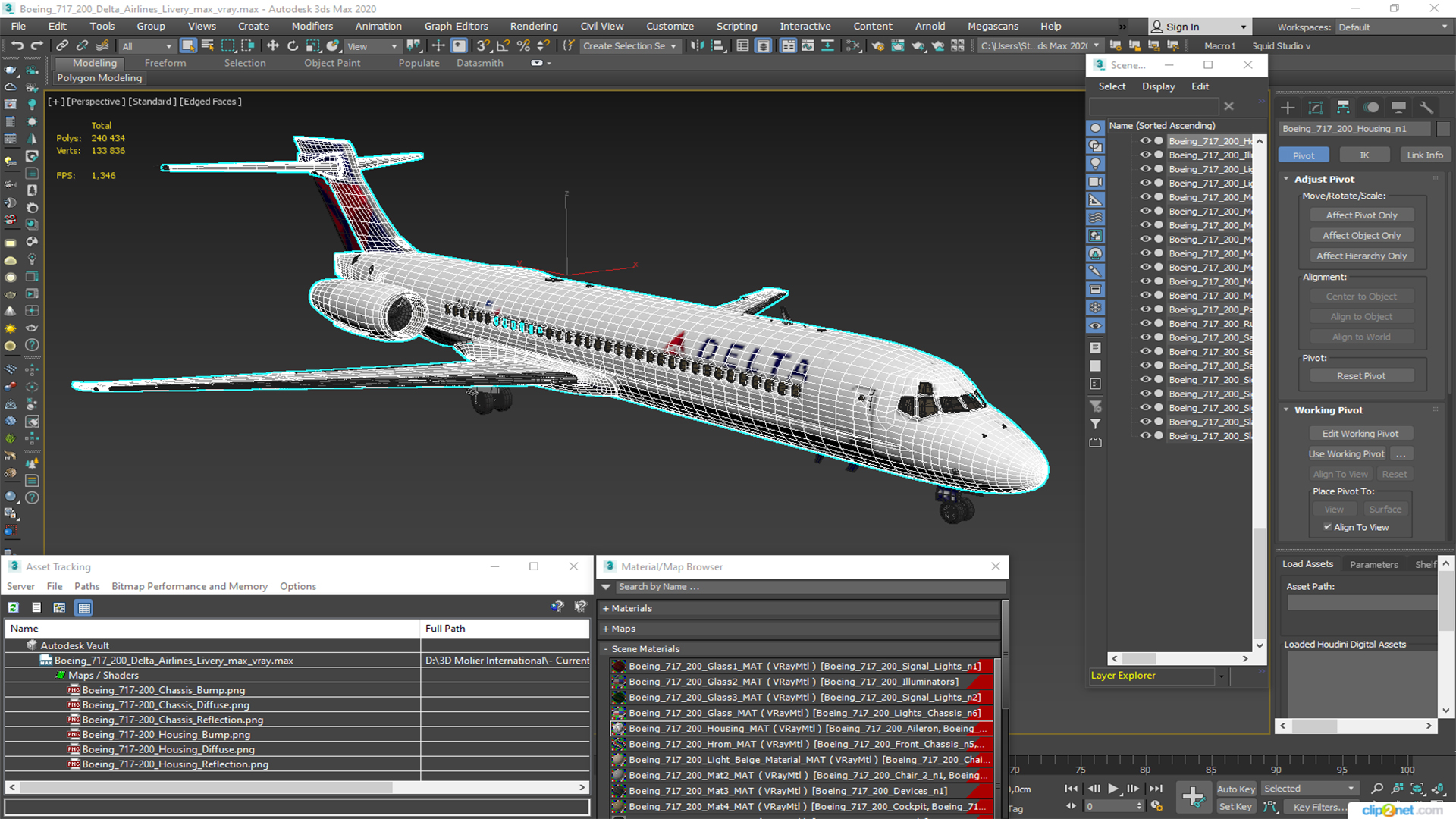Open the Modifiers menu
1456x819 pixels.
(312, 26)
